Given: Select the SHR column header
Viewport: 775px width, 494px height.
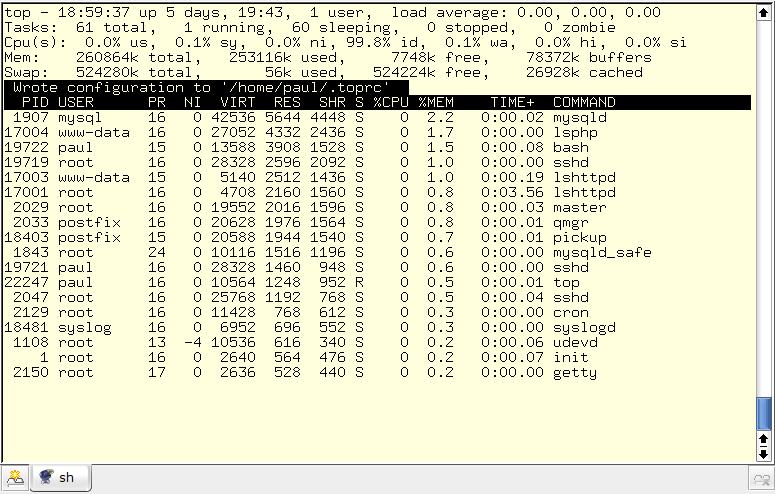Looking at the screenshot, I should tap(332, 102).
